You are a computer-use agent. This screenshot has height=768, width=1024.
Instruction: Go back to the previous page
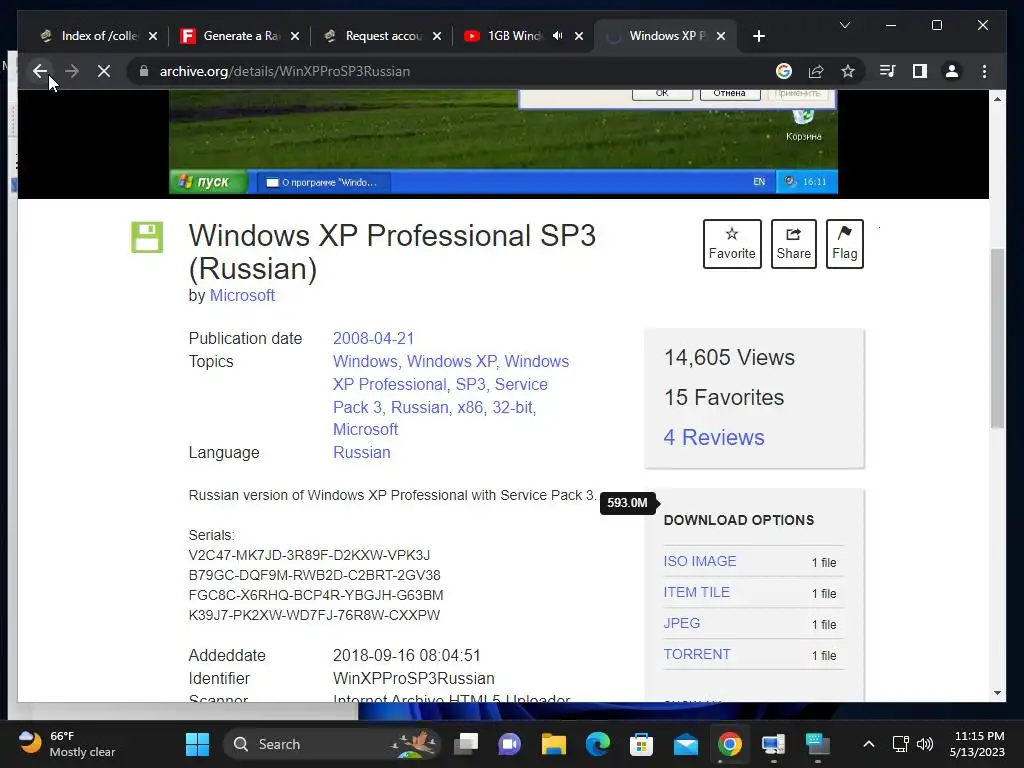point(40,71)
